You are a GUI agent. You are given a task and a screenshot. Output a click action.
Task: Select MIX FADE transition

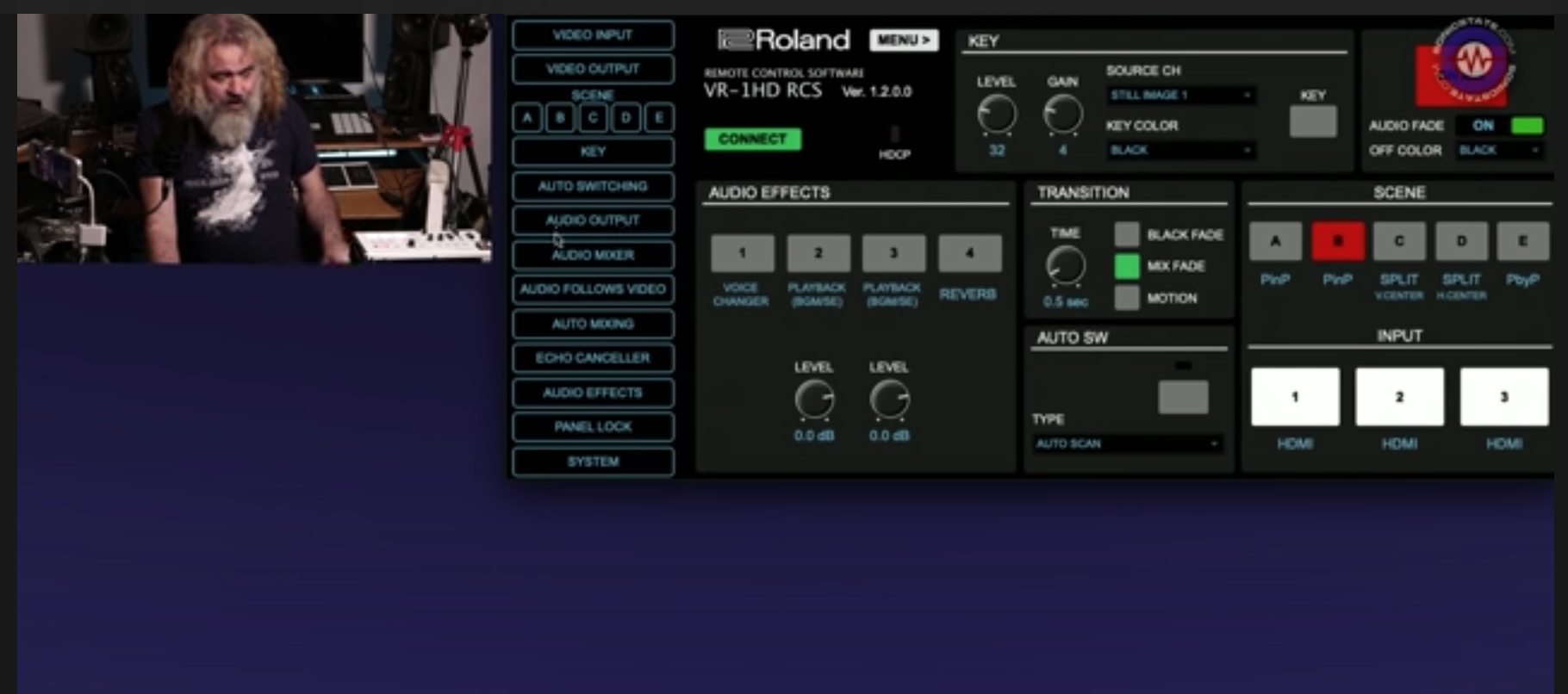click(x=1127, y=266)
